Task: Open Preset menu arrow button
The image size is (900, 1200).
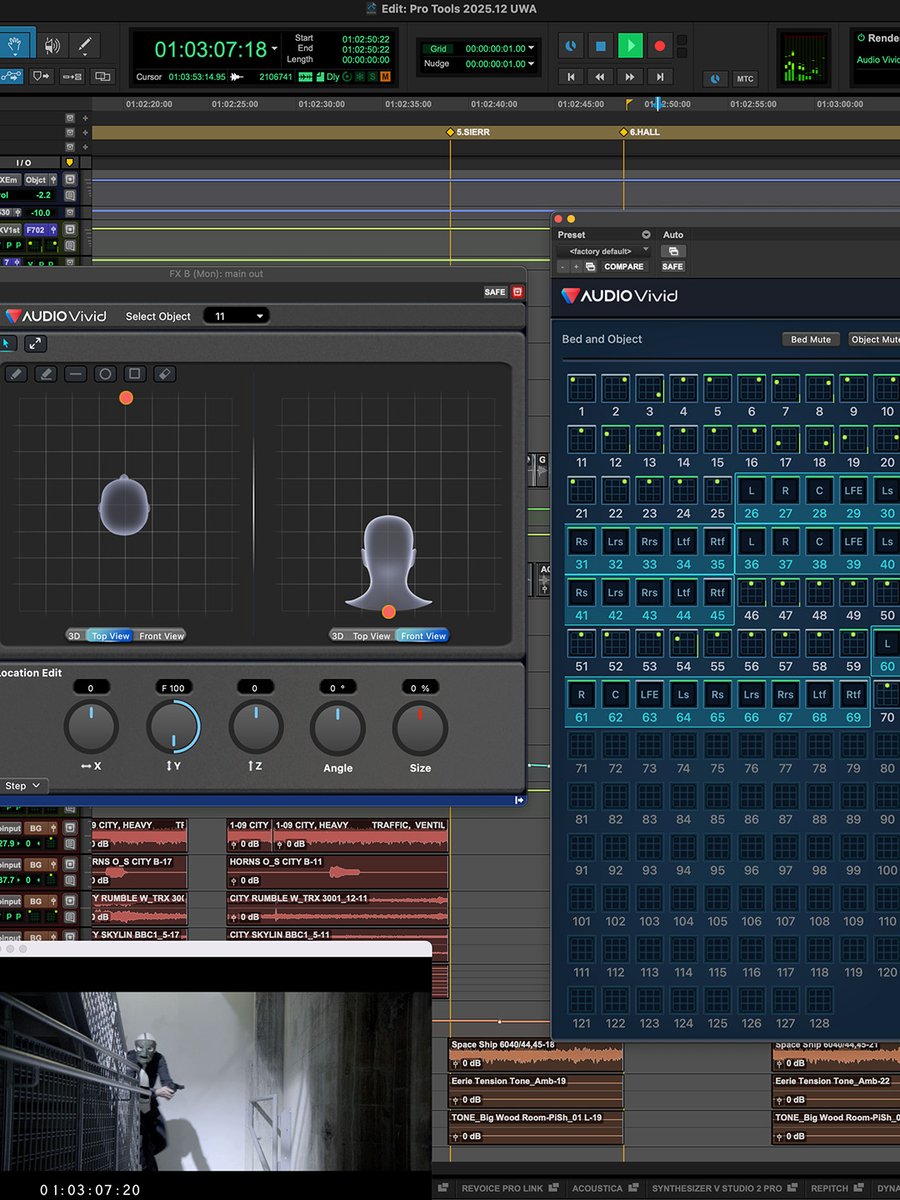Action: point(646,235)
